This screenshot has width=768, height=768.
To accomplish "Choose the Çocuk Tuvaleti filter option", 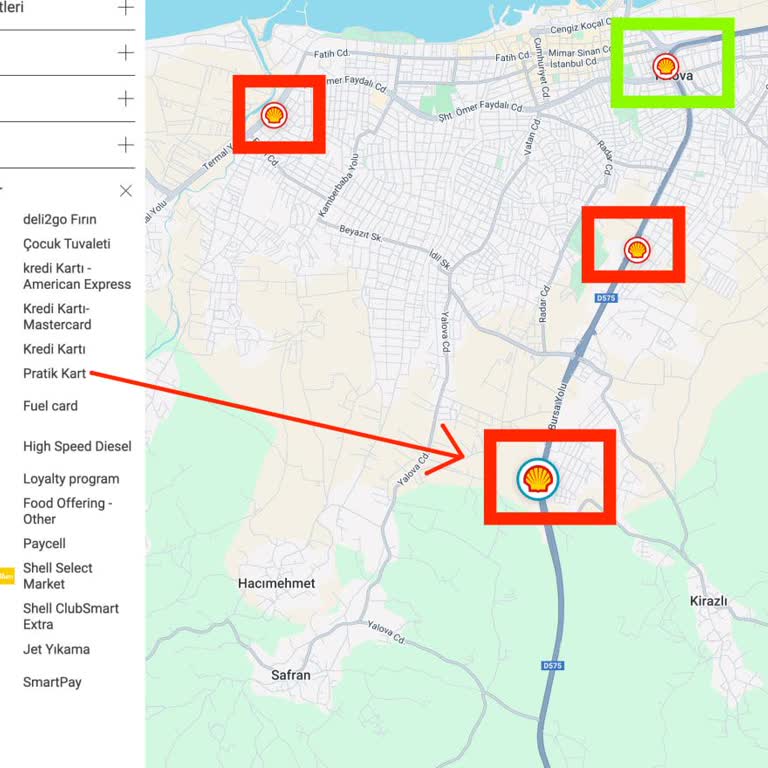I will 67,244.
